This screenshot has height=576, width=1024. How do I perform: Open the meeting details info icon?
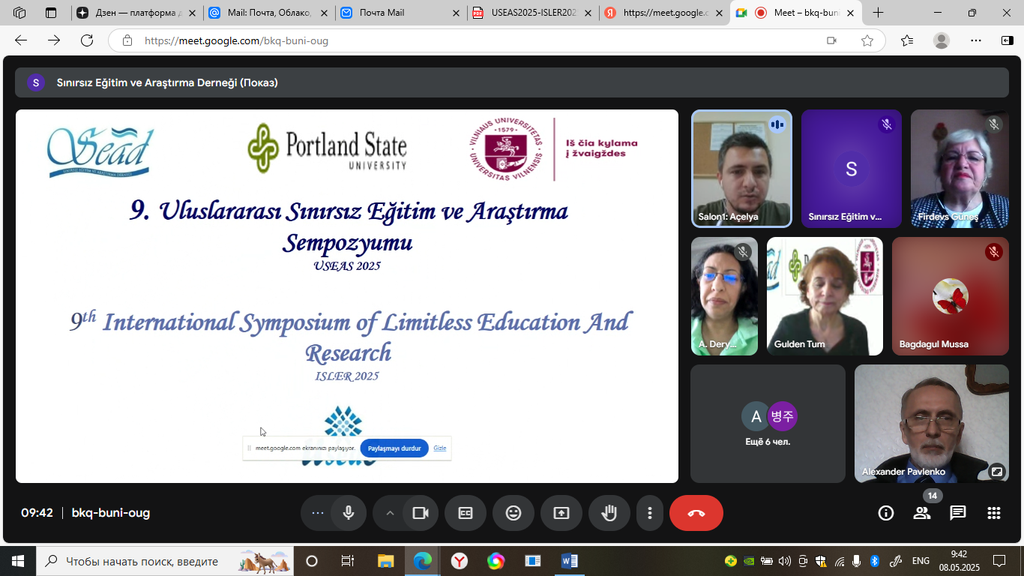coord(885,513)
